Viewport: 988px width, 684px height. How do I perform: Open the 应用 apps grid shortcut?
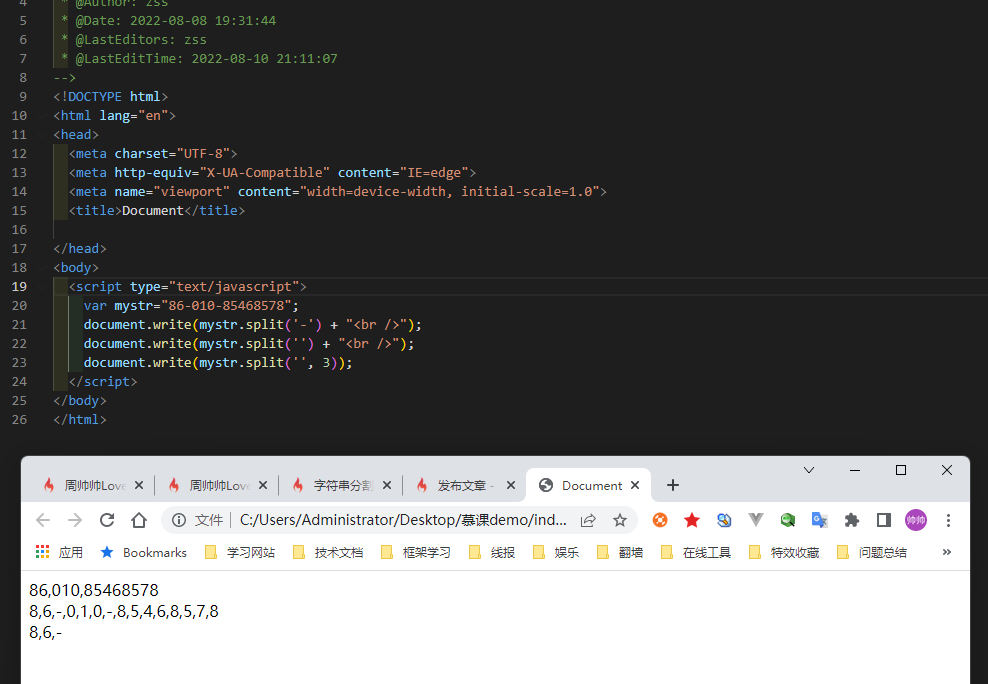[x=59, y=552]
